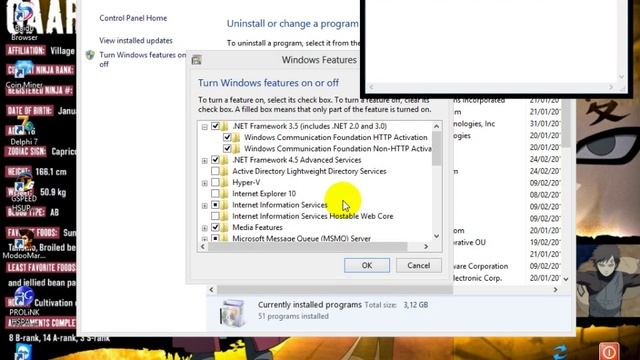Viewport: 640px width, 360px height.
Task: Expand the .NET Framework 4.5 Advanced Services node
Action: (x=204, y=161)
